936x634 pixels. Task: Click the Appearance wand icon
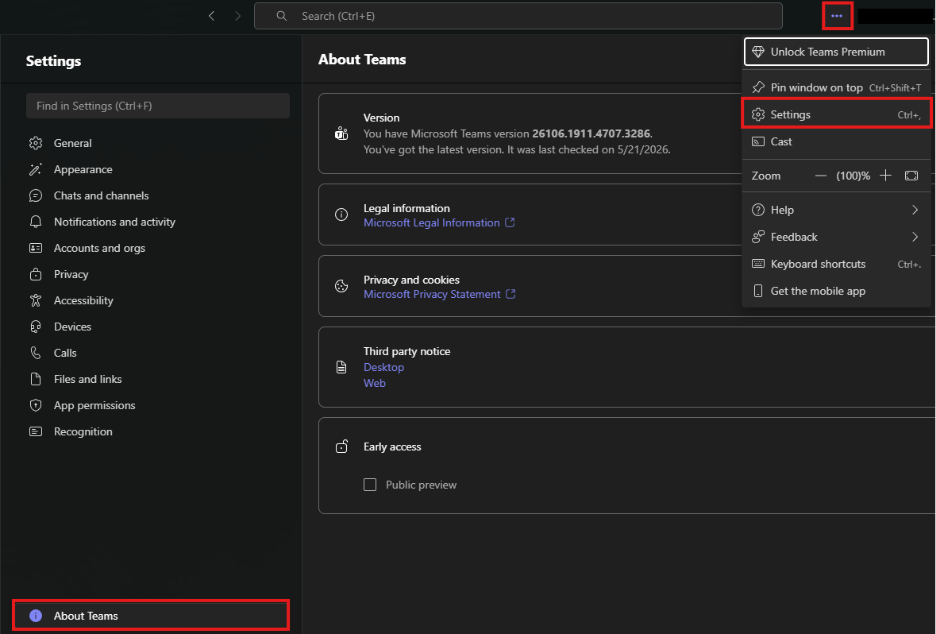tap(36, 170)
